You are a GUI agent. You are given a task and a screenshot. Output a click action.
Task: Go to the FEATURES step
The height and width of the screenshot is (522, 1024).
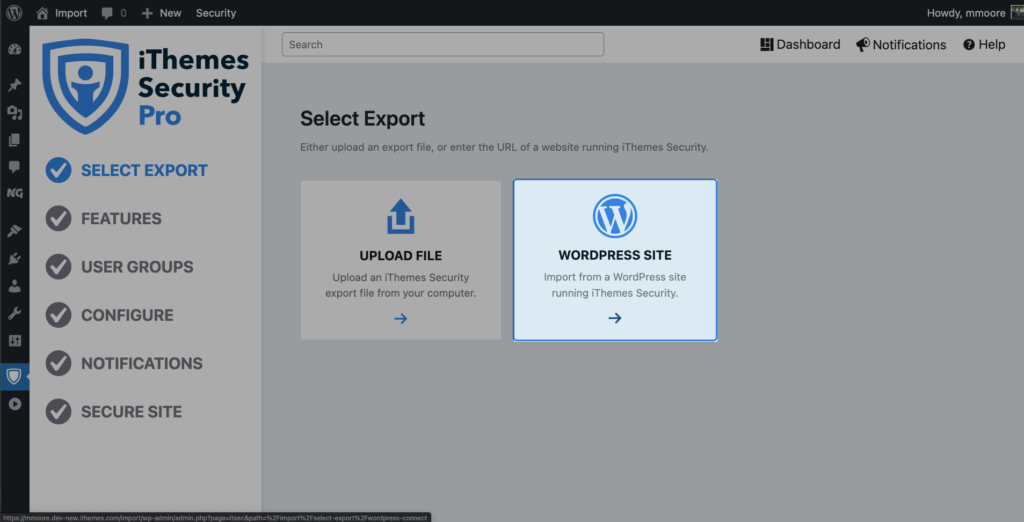click(103, 219)
